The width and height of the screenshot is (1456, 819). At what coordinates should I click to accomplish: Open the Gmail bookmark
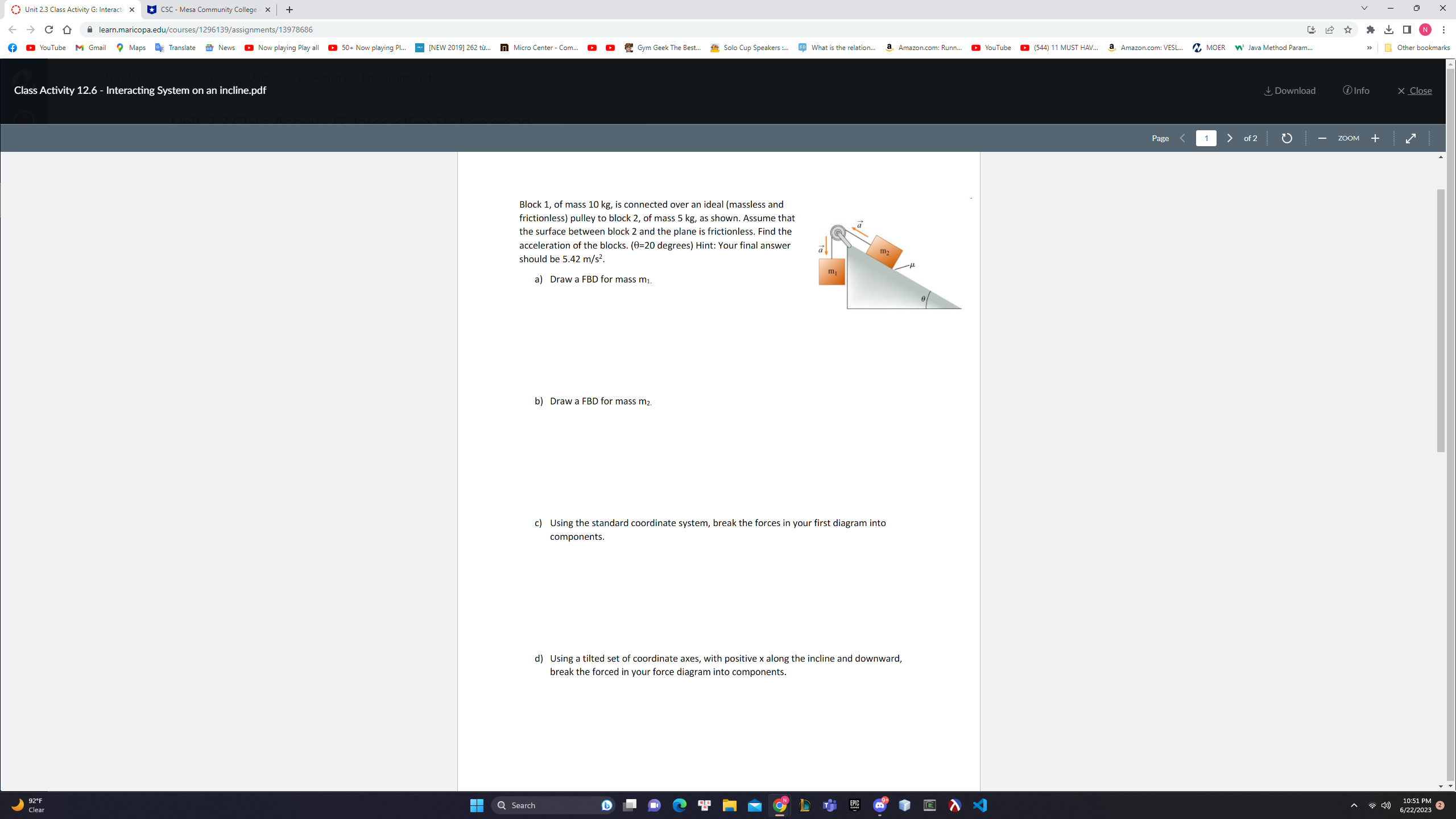[x=91, y=48]
